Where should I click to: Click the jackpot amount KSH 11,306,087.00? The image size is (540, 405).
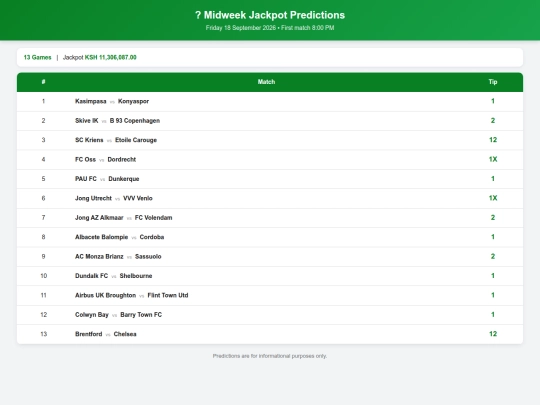[x=111, y=58]
